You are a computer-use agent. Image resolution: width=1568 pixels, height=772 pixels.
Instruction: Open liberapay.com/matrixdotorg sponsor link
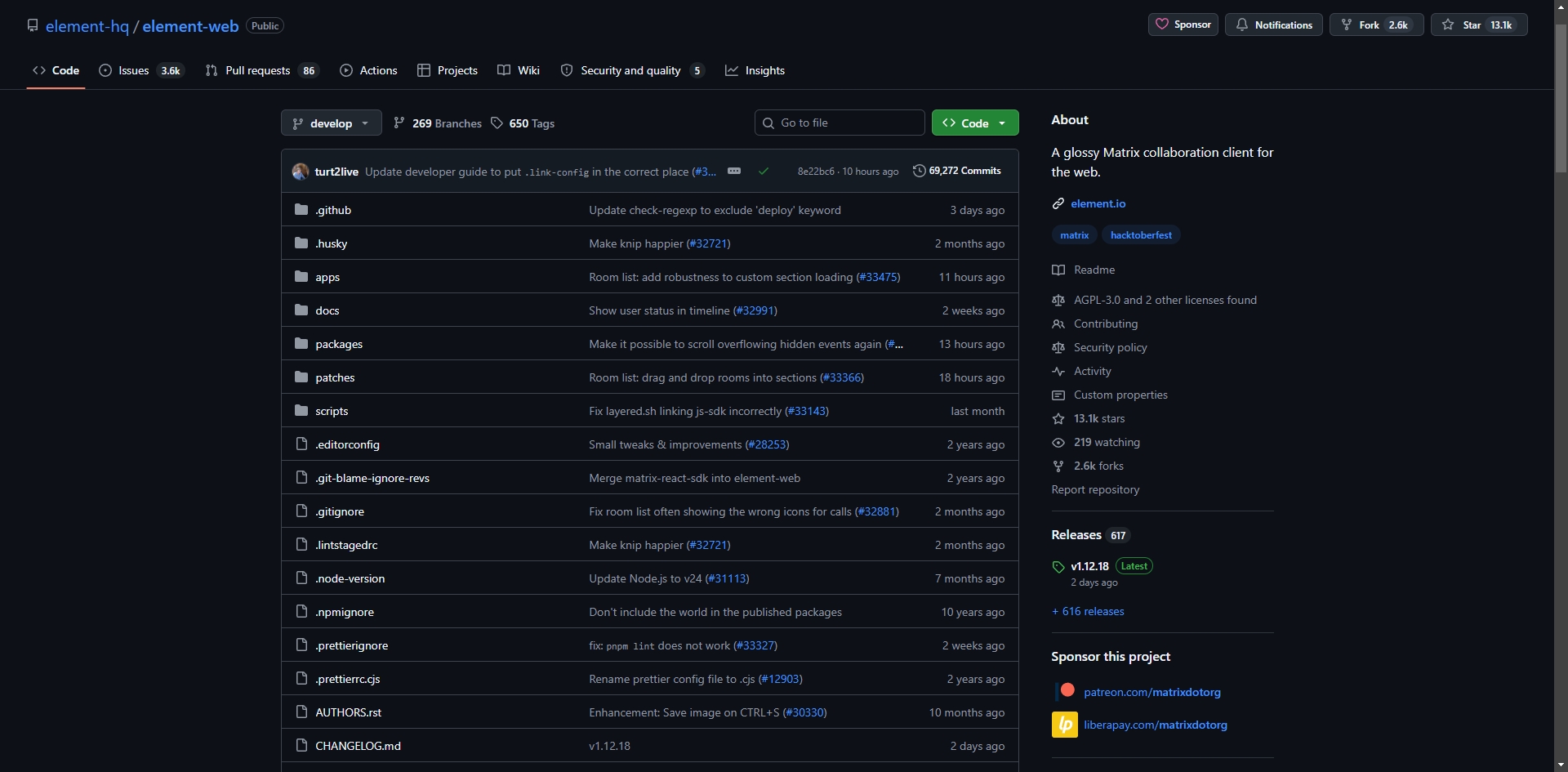pyautogui.click(x=1156, y=725)
